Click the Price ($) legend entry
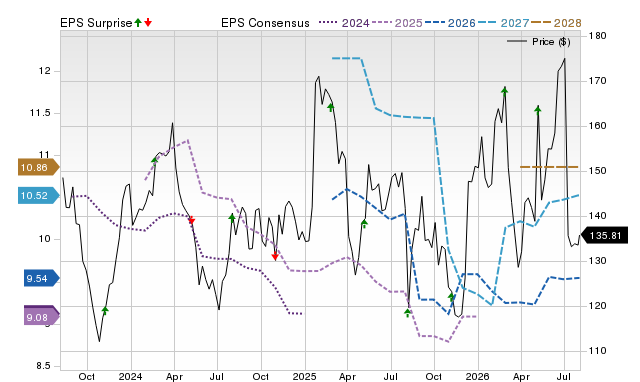This screenshot has width=640, height=382. tap(538, 42)
